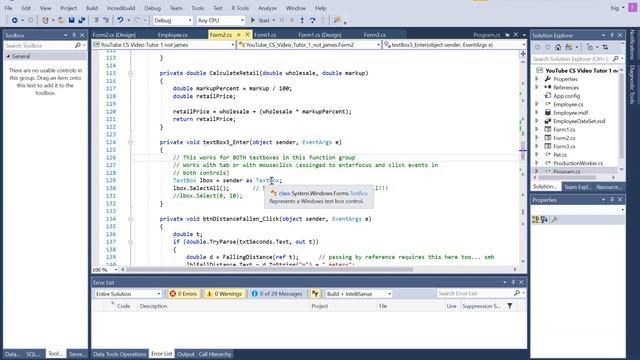
Task: Click the Redo arrow icon
Action: pos(137,20)
